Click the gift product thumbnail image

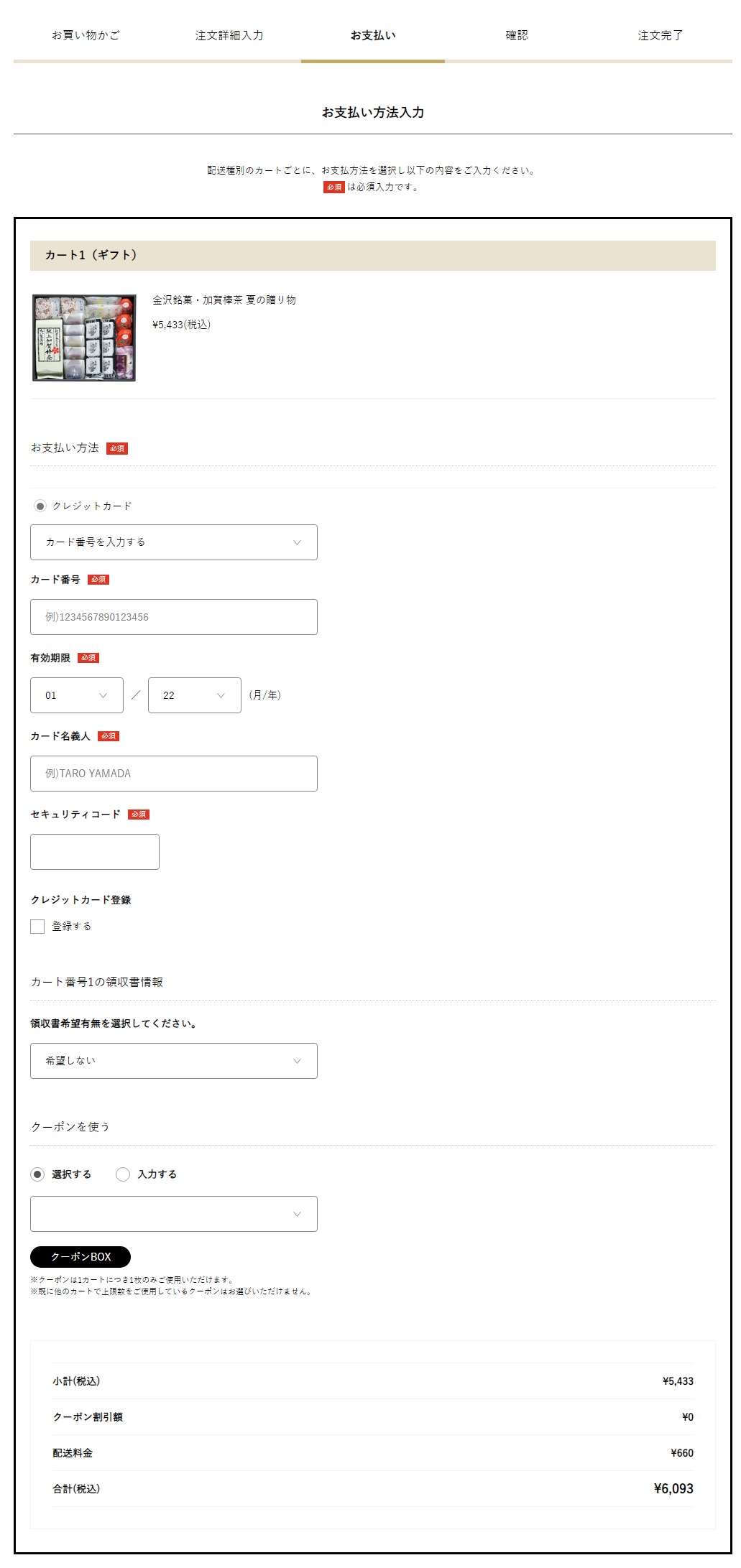coord(84,338)
